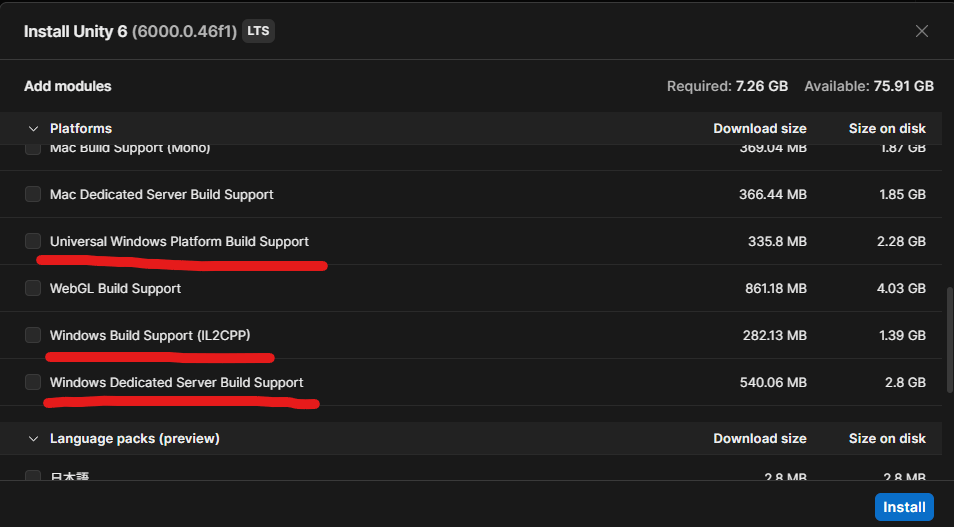
Task: Click the Install button
Action: 904,507
